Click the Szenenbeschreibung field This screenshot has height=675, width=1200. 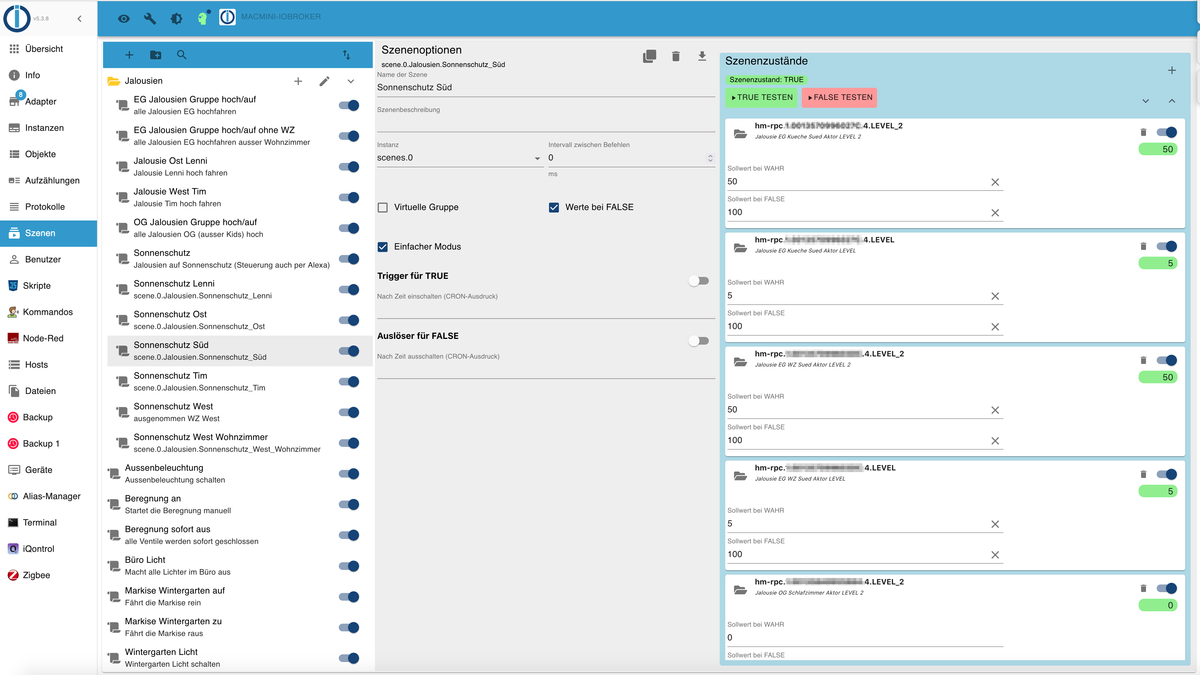point(546,123)
